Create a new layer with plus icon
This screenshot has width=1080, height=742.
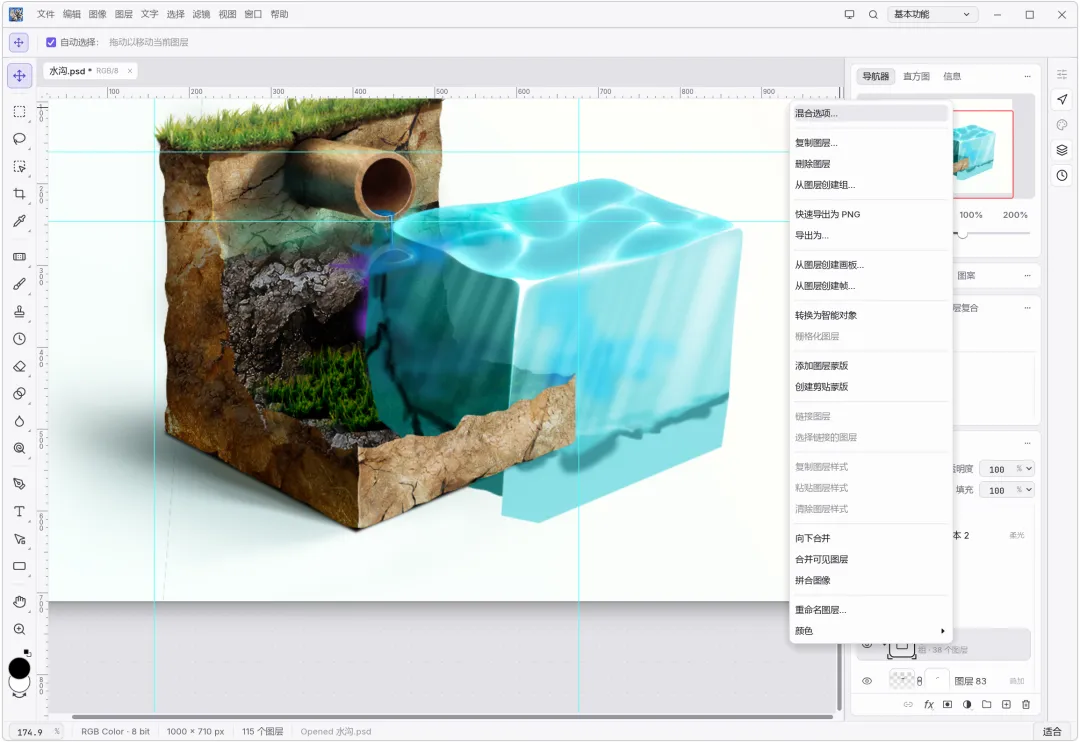1006,704
